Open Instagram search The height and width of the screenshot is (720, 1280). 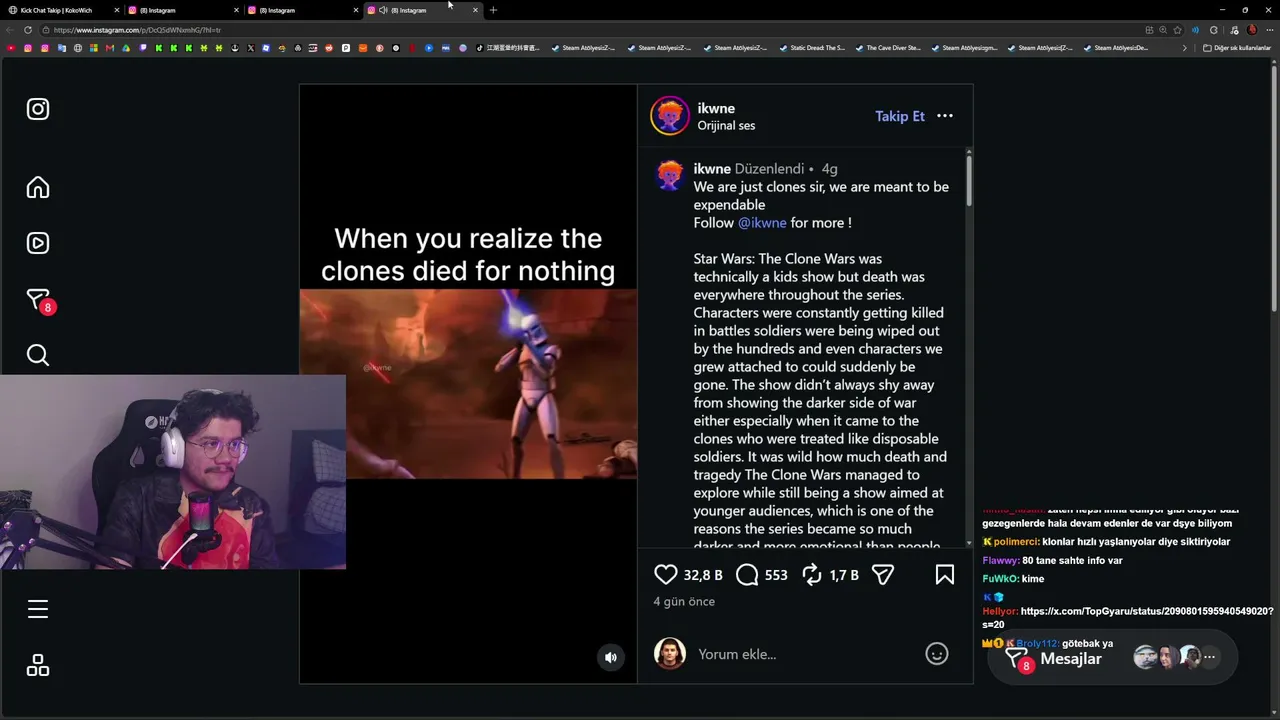(38, 355)
